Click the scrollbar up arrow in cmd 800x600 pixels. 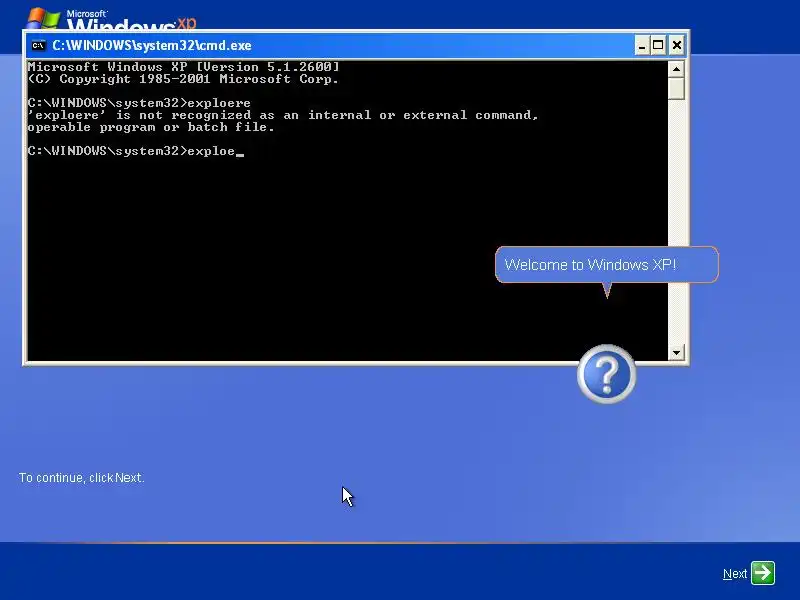pyautogui.click(x=676, y=68)
